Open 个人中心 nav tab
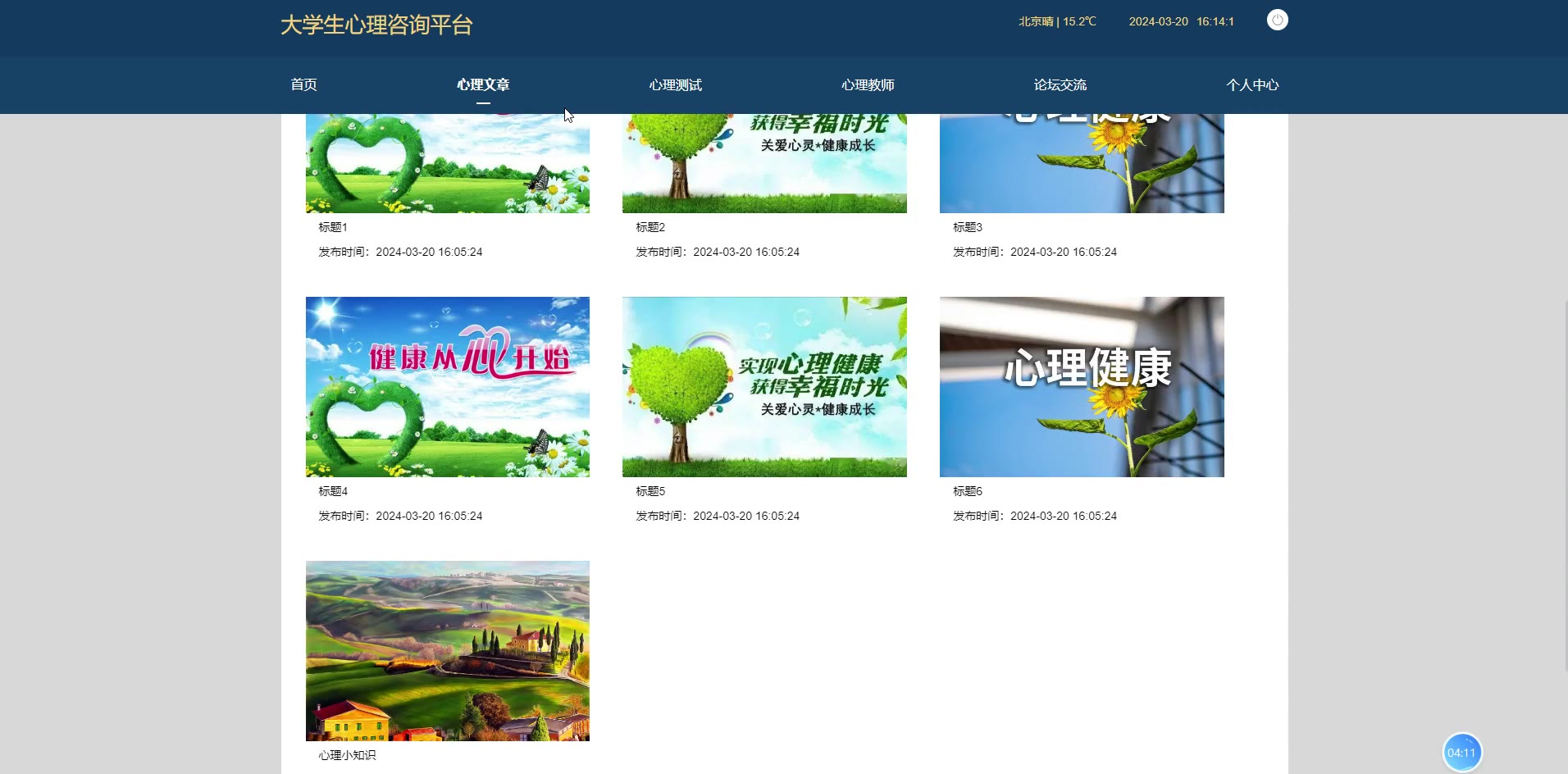Image resolution: width=1568 pixels, height=774 pixels. tap(1252, 84)
